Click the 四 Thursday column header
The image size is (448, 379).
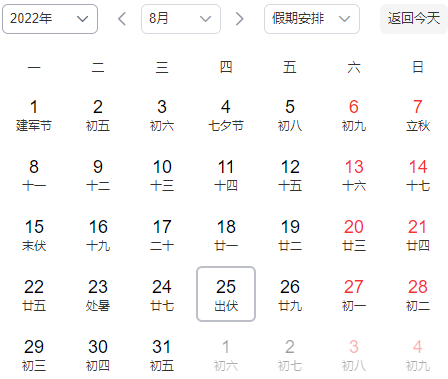pos(226,67)
